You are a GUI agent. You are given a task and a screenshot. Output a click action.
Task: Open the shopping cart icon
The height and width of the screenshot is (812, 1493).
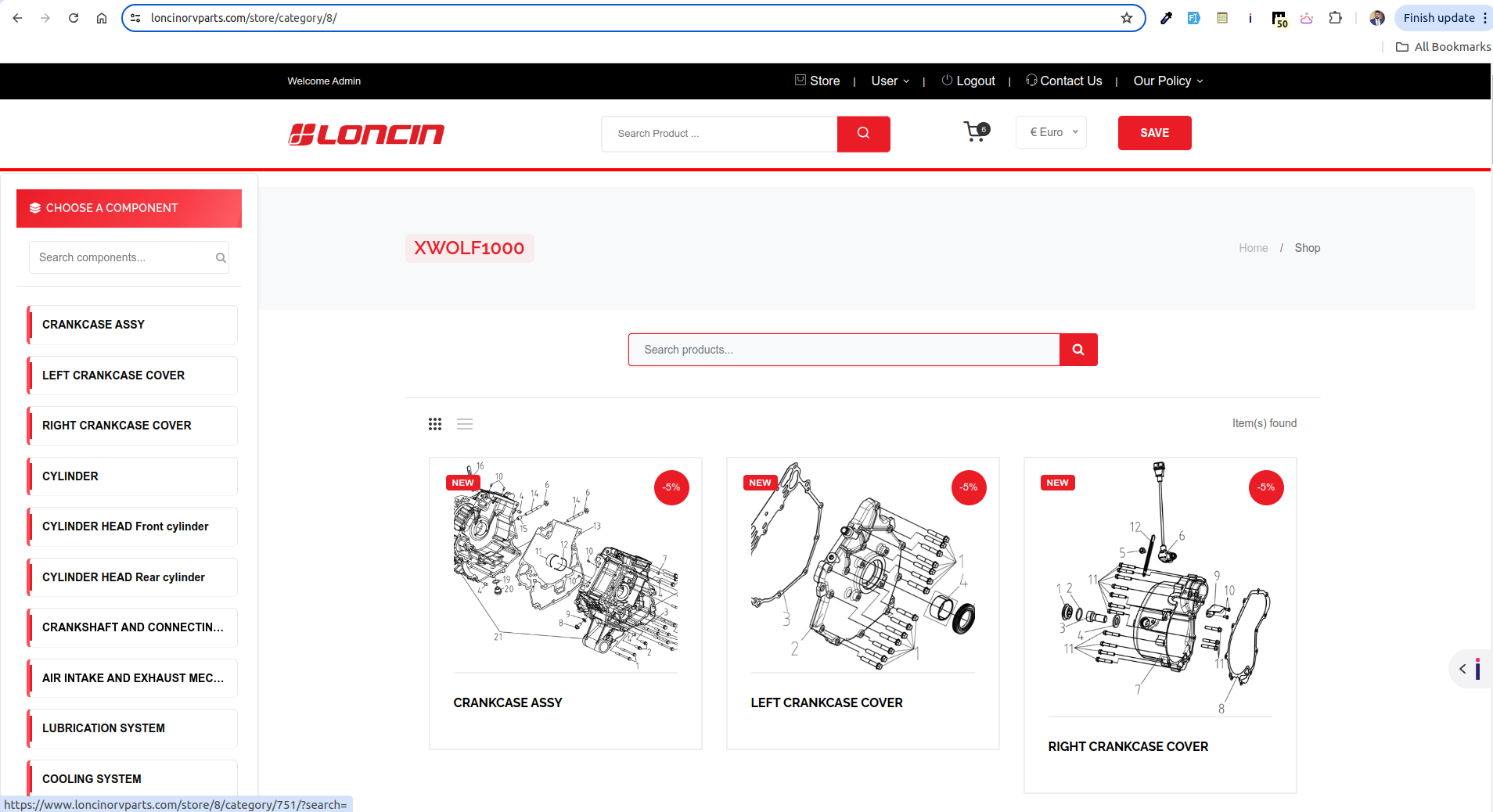tap(975, 132)
